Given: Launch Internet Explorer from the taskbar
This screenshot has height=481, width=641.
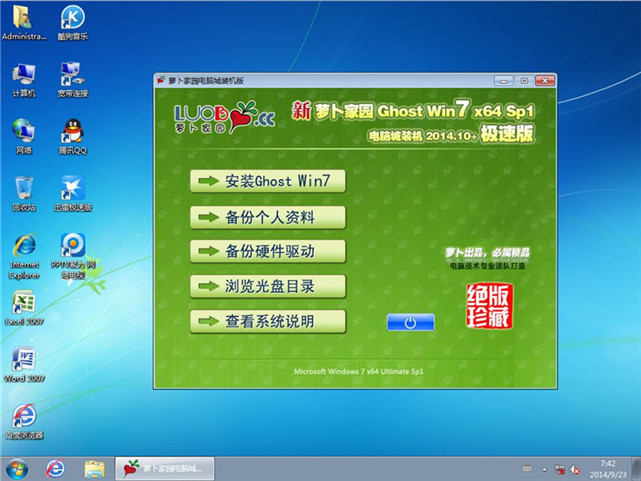Looking at the screenshot, I should click(55, 469).
